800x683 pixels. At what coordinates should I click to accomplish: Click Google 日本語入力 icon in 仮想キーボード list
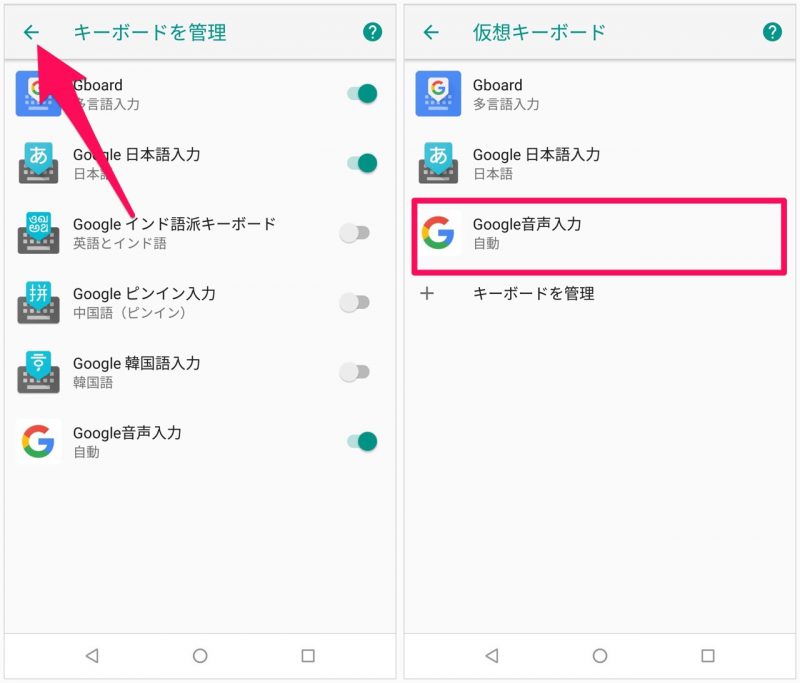[438, 163]
